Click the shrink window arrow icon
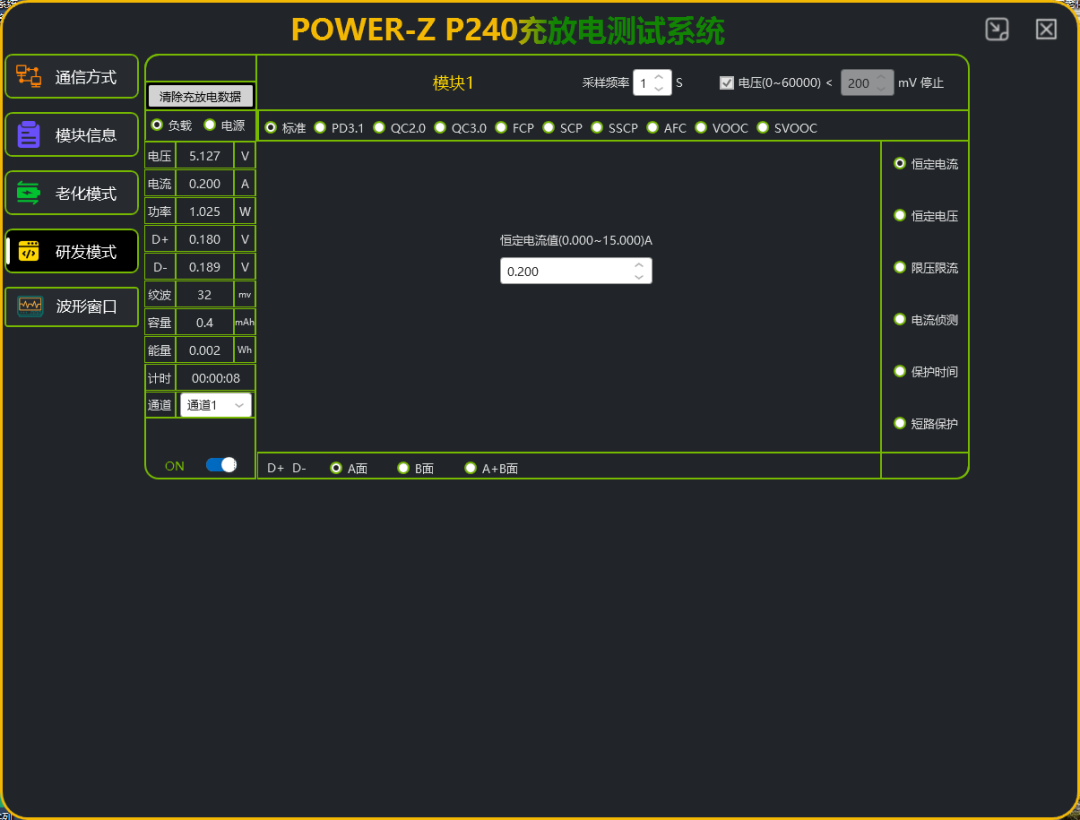Viewport: 1080px width, 820px height. [x=997, y=29]
